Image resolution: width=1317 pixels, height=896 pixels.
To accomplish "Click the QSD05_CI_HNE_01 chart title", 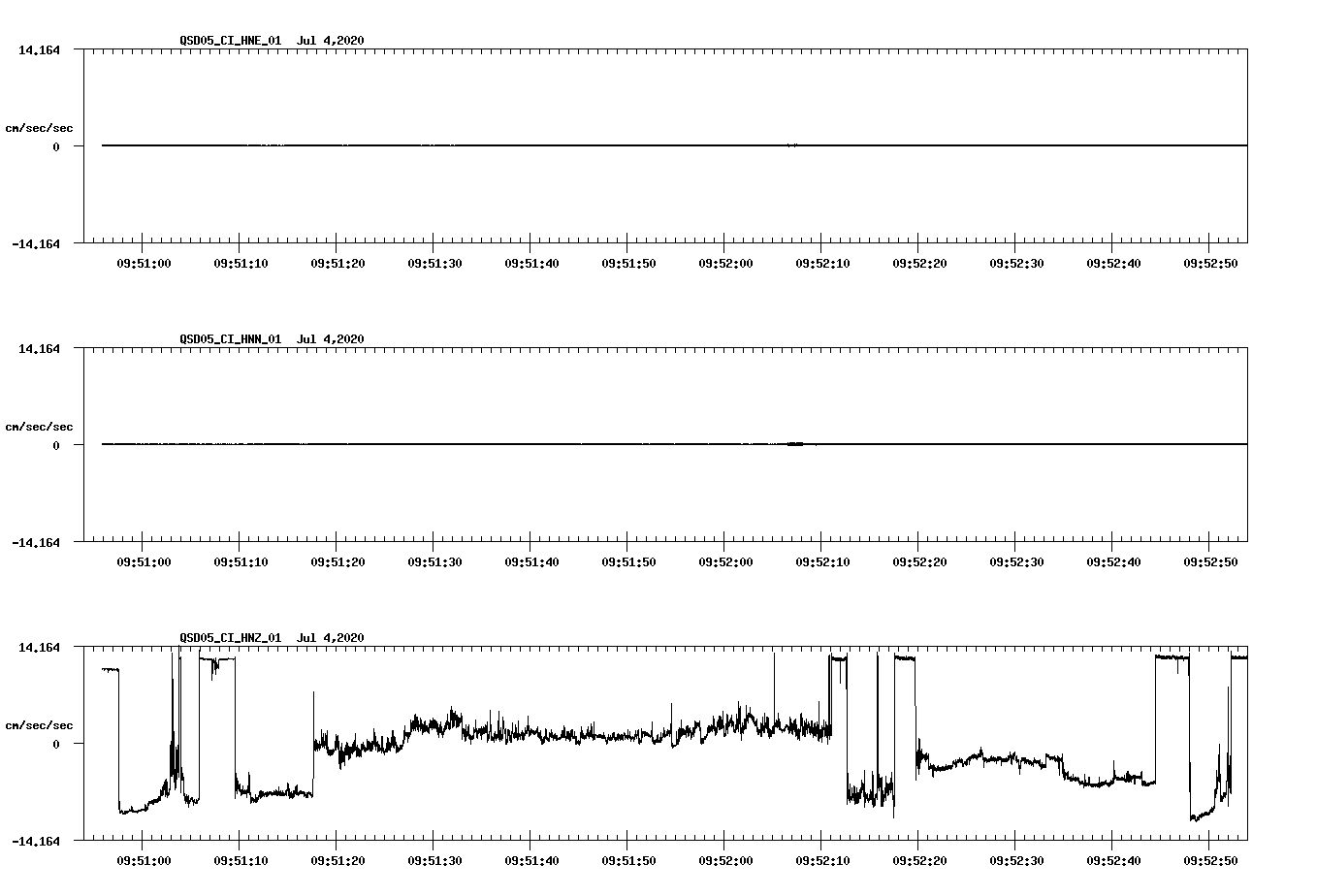I will [x=272, y=40].
